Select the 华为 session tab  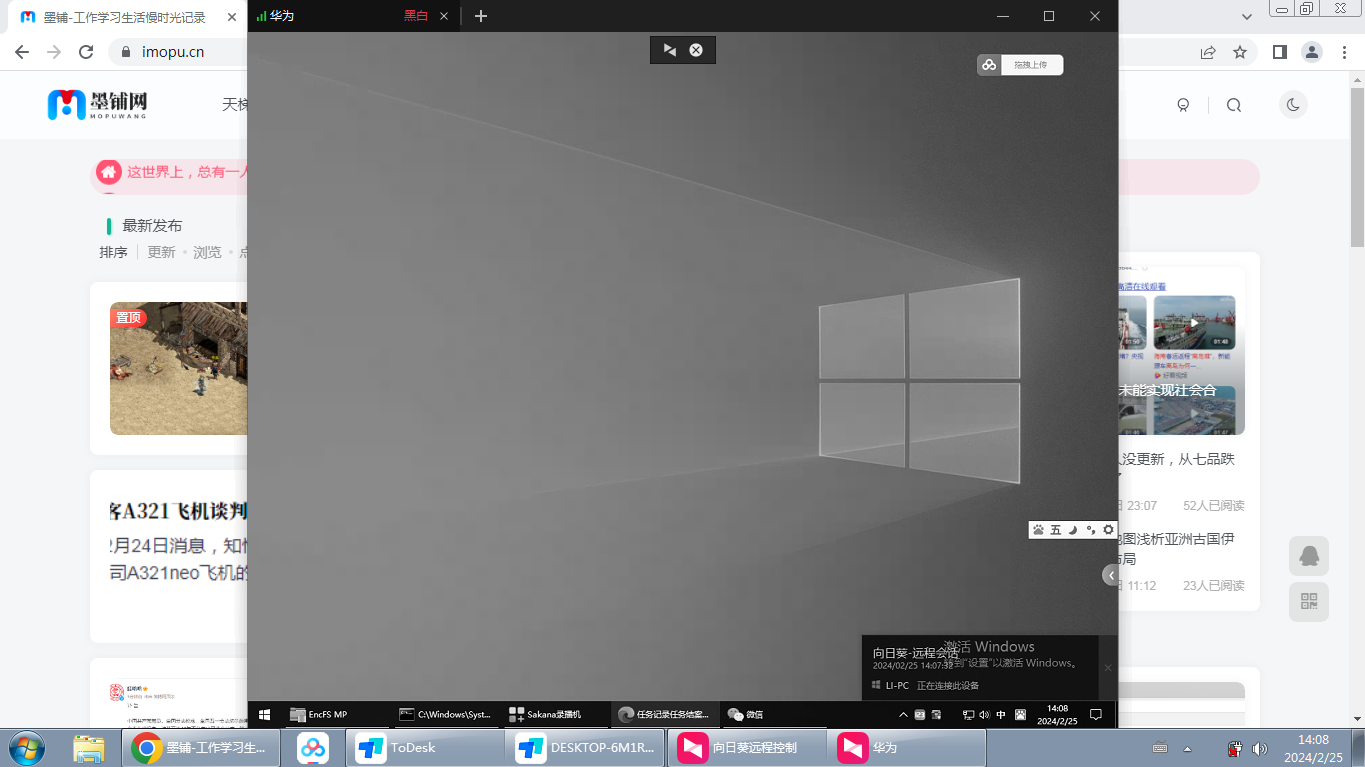(282, 16)
